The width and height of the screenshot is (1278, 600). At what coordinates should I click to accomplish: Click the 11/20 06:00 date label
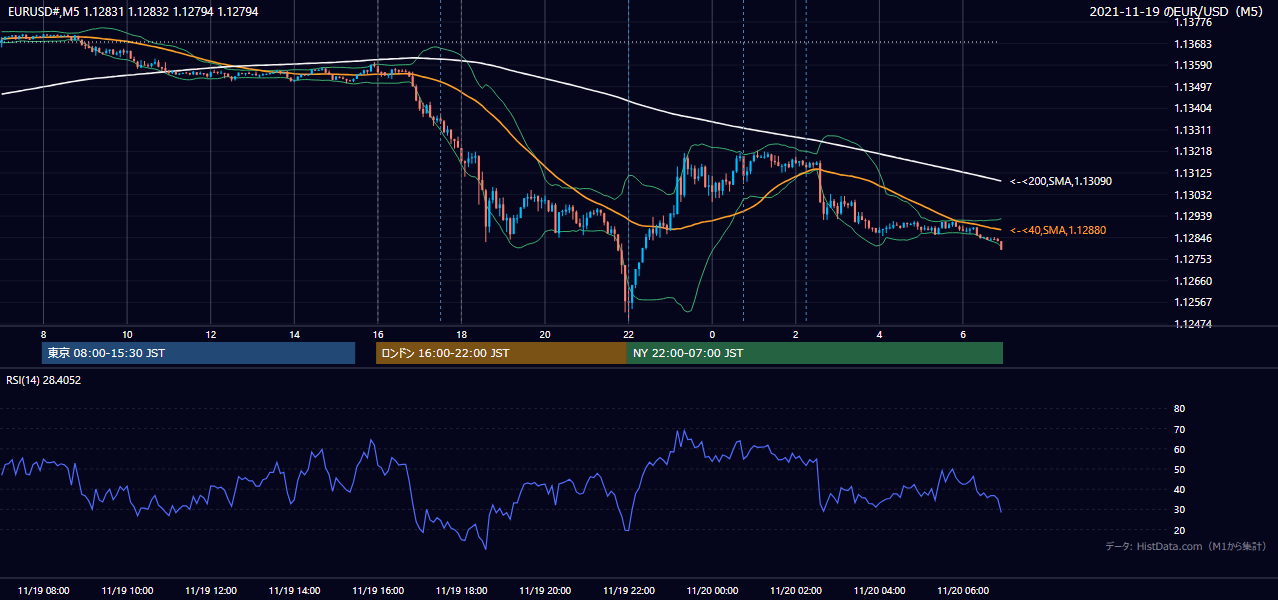pos(962,591)
